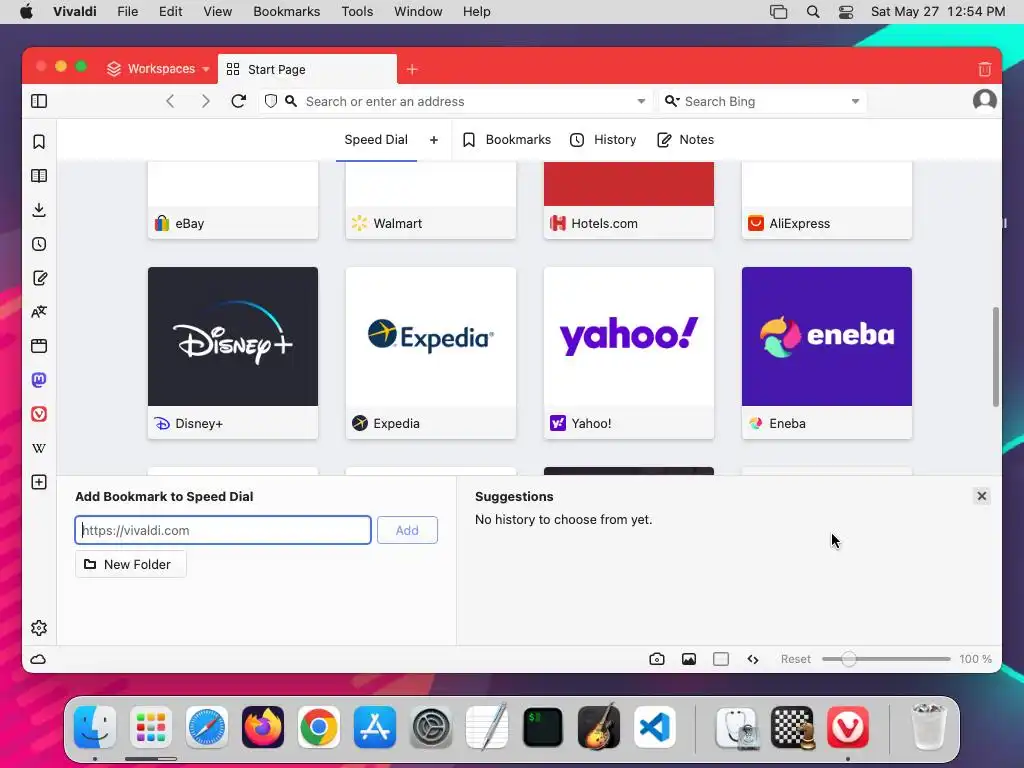
Task: Open the Vivaldi web panel in sidebar
Action: pos(39,414)
